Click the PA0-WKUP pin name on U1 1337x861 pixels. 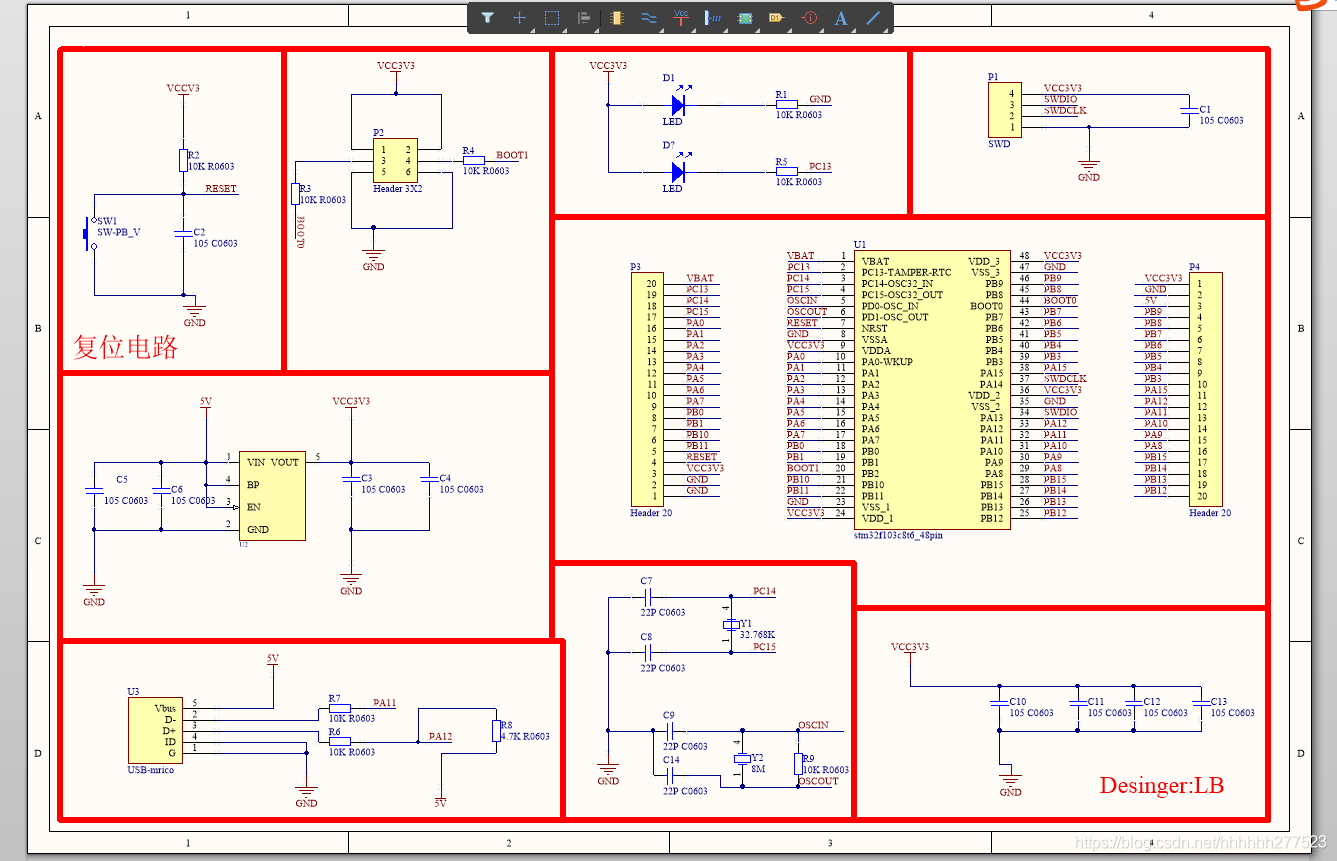coord(886,362)
